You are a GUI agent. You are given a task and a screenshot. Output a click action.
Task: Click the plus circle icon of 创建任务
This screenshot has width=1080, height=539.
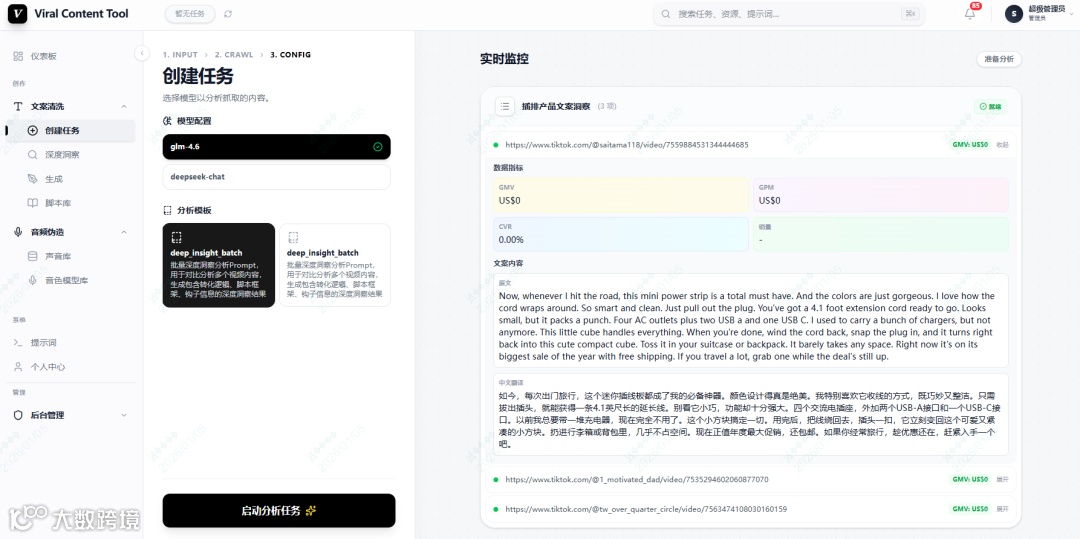[32, 131]
